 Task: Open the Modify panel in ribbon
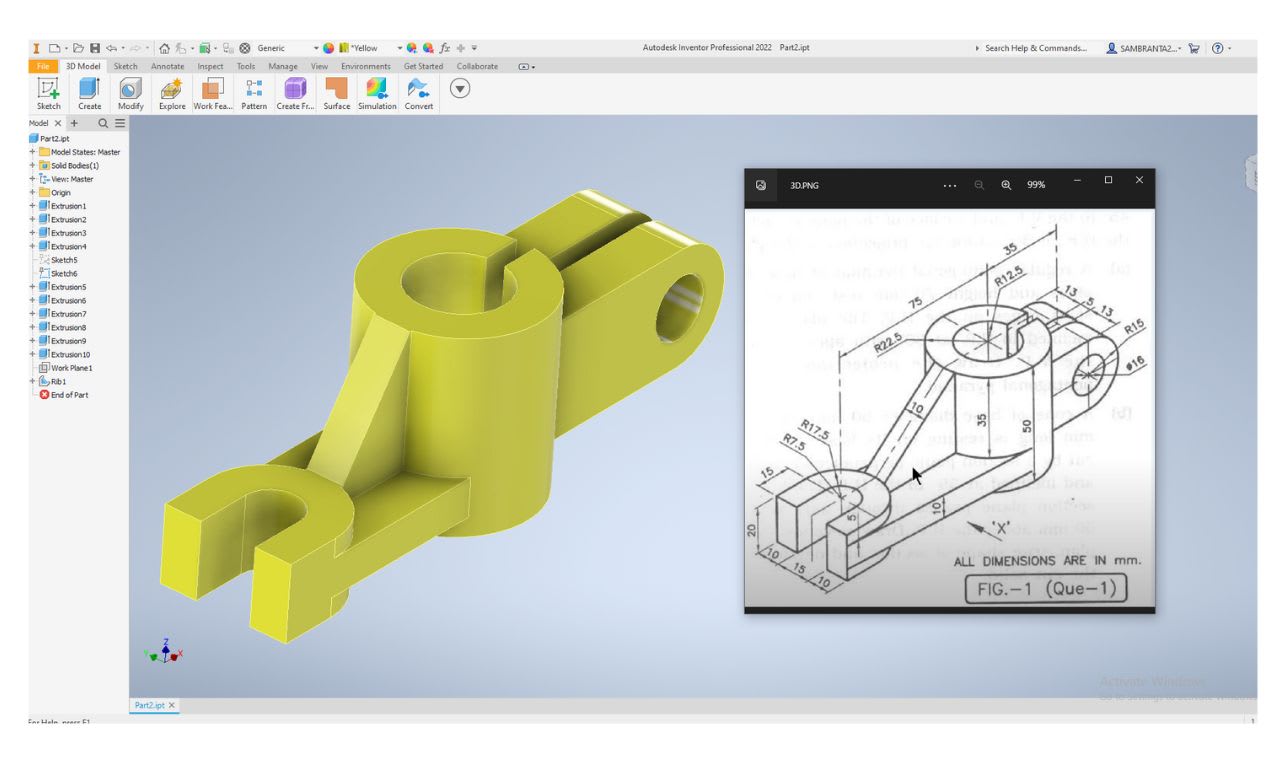pyautogui.click(x=130, y=93)
